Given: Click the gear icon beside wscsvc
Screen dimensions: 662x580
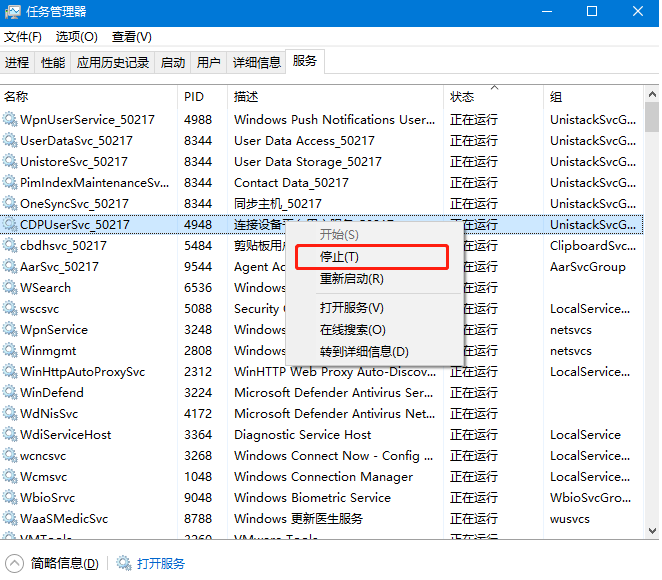Looking at the screenshot, I should click(10, 309).
